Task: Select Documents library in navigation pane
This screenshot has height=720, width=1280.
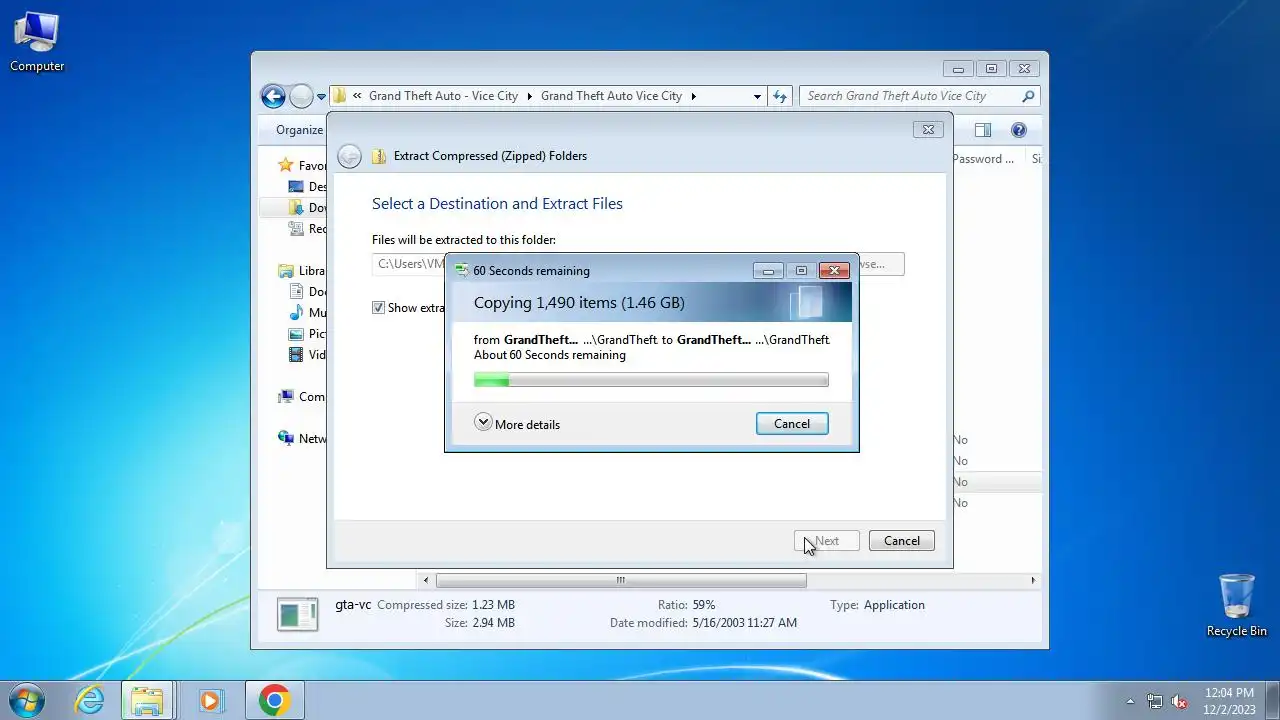Action: 308,291
